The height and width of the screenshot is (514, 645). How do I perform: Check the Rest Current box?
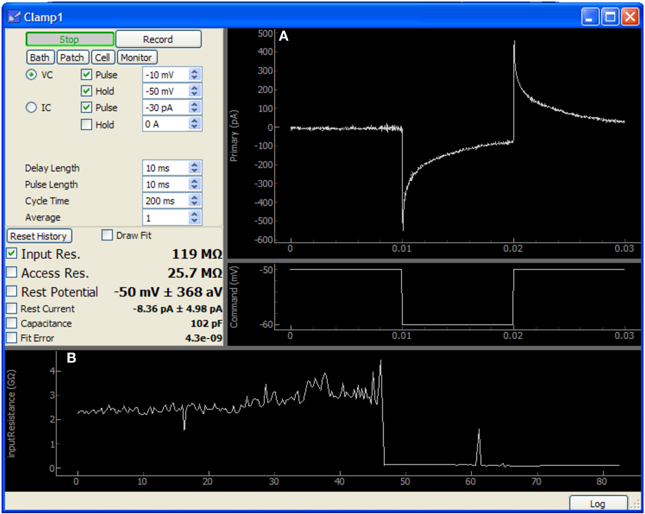(12, 308)
